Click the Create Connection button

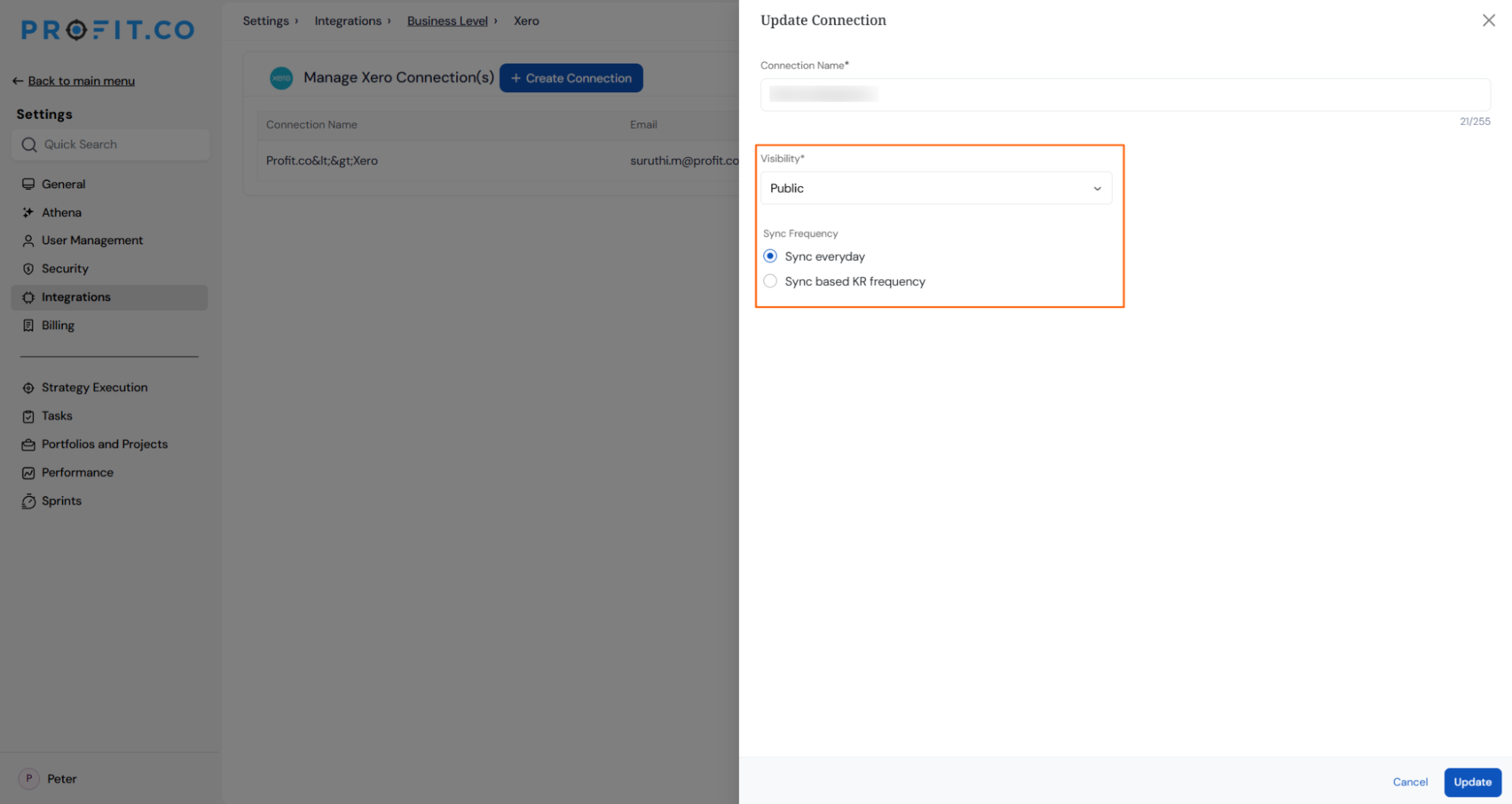coord(571,78)
